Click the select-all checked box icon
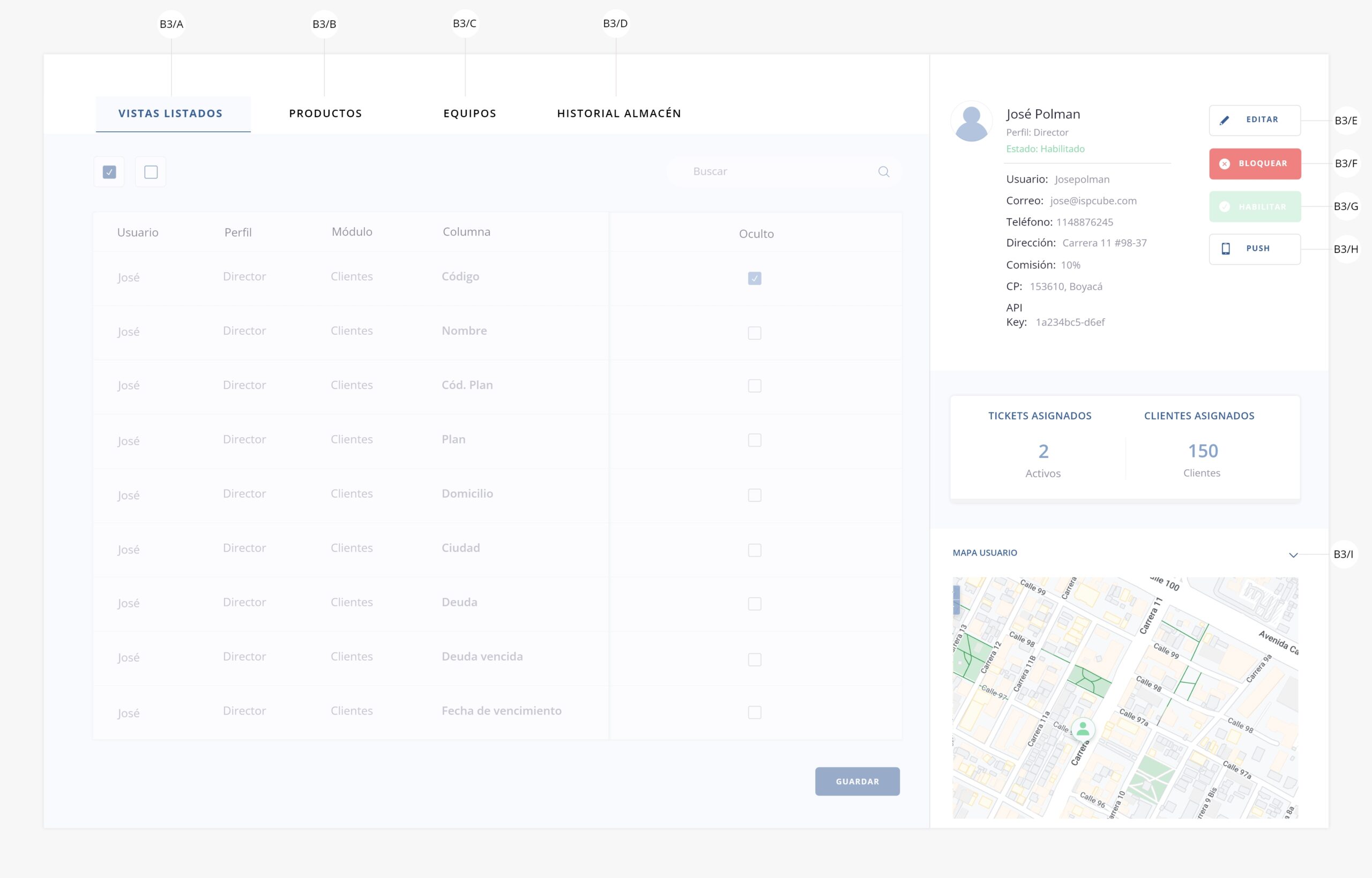The height and width of the screenshot is (878, 1372). pos(109,171)
